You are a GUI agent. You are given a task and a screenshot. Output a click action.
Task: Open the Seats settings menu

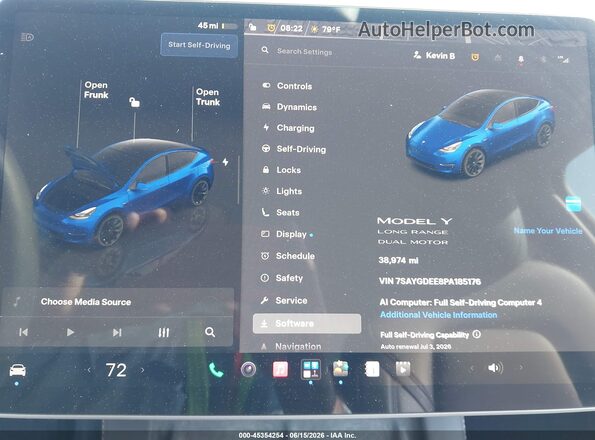(x=280, y=212)
